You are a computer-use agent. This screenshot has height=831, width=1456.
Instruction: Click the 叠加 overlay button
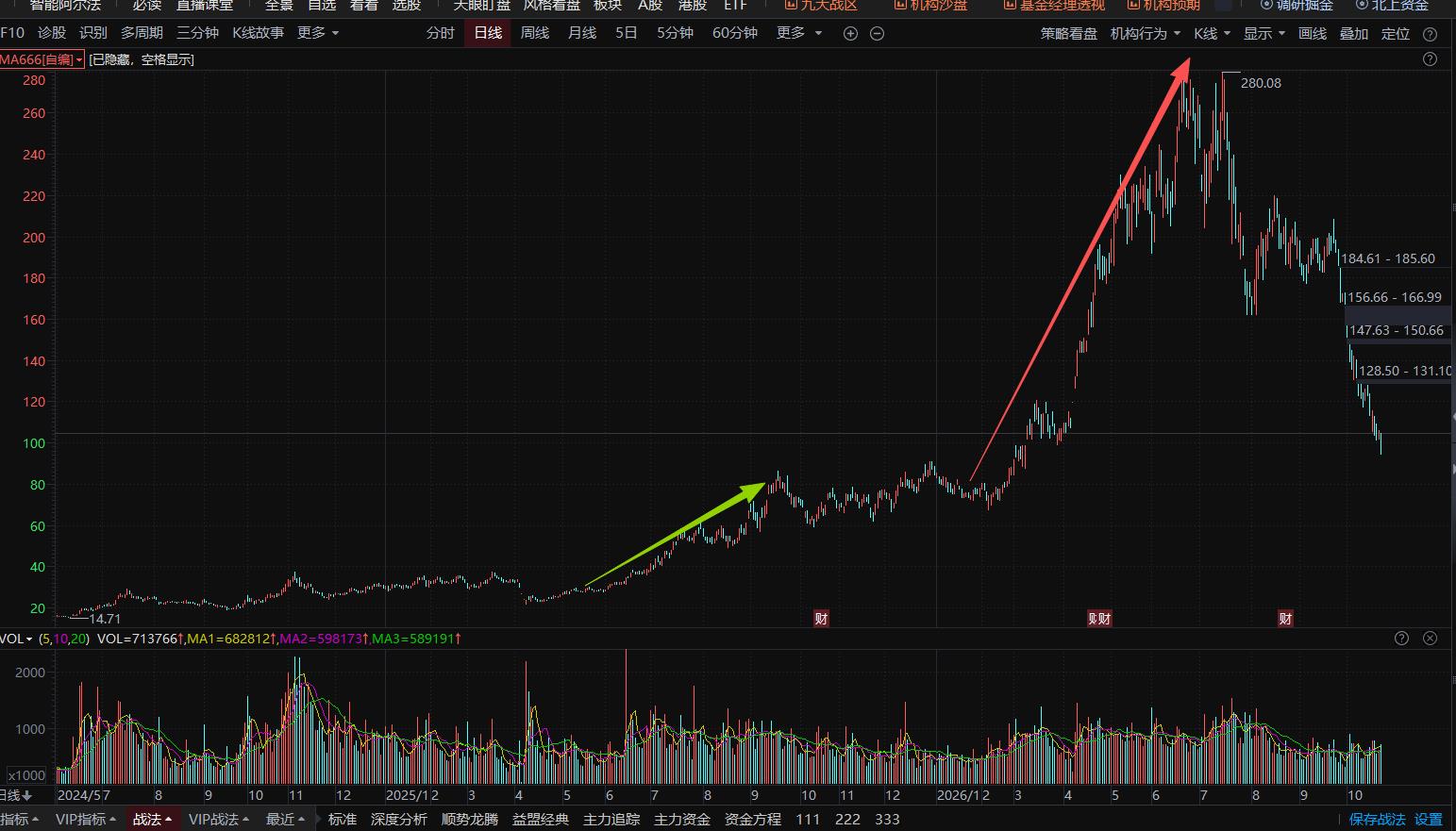click(x=1354, y=33)
